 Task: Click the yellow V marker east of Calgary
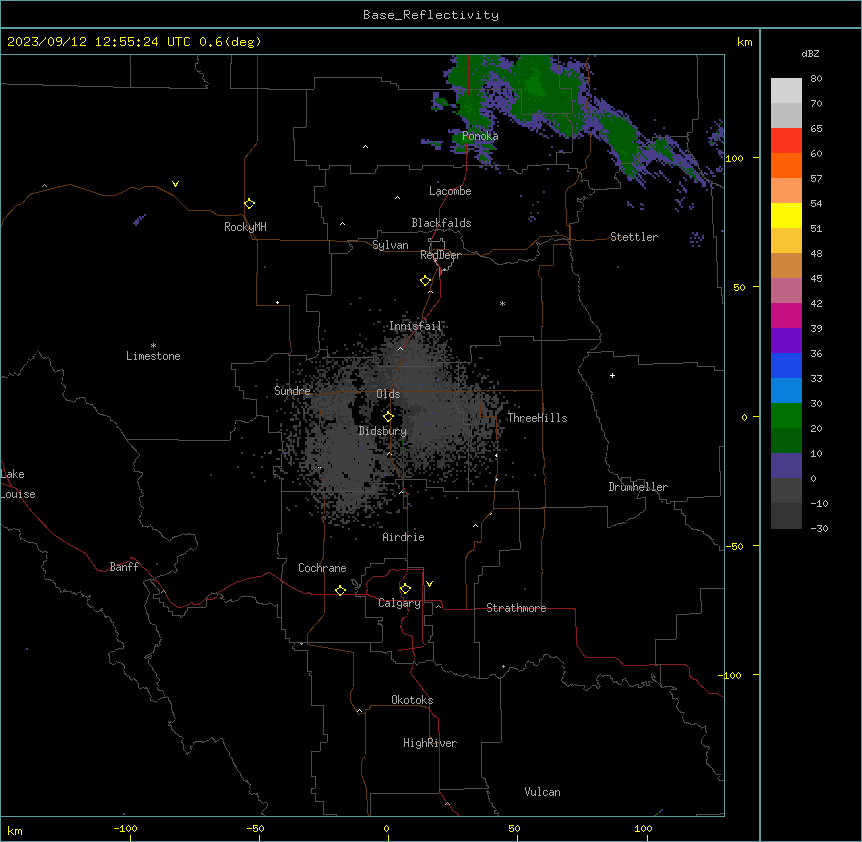coord(429,584)
